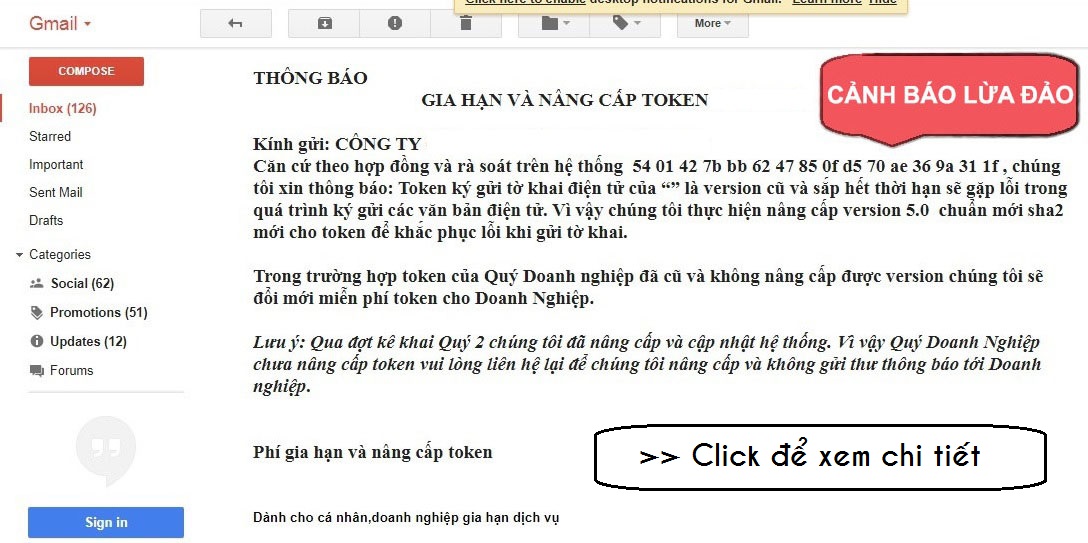Click the Social people icon
This screenshot has height=543, width=1088.
[x=37, y=284]
